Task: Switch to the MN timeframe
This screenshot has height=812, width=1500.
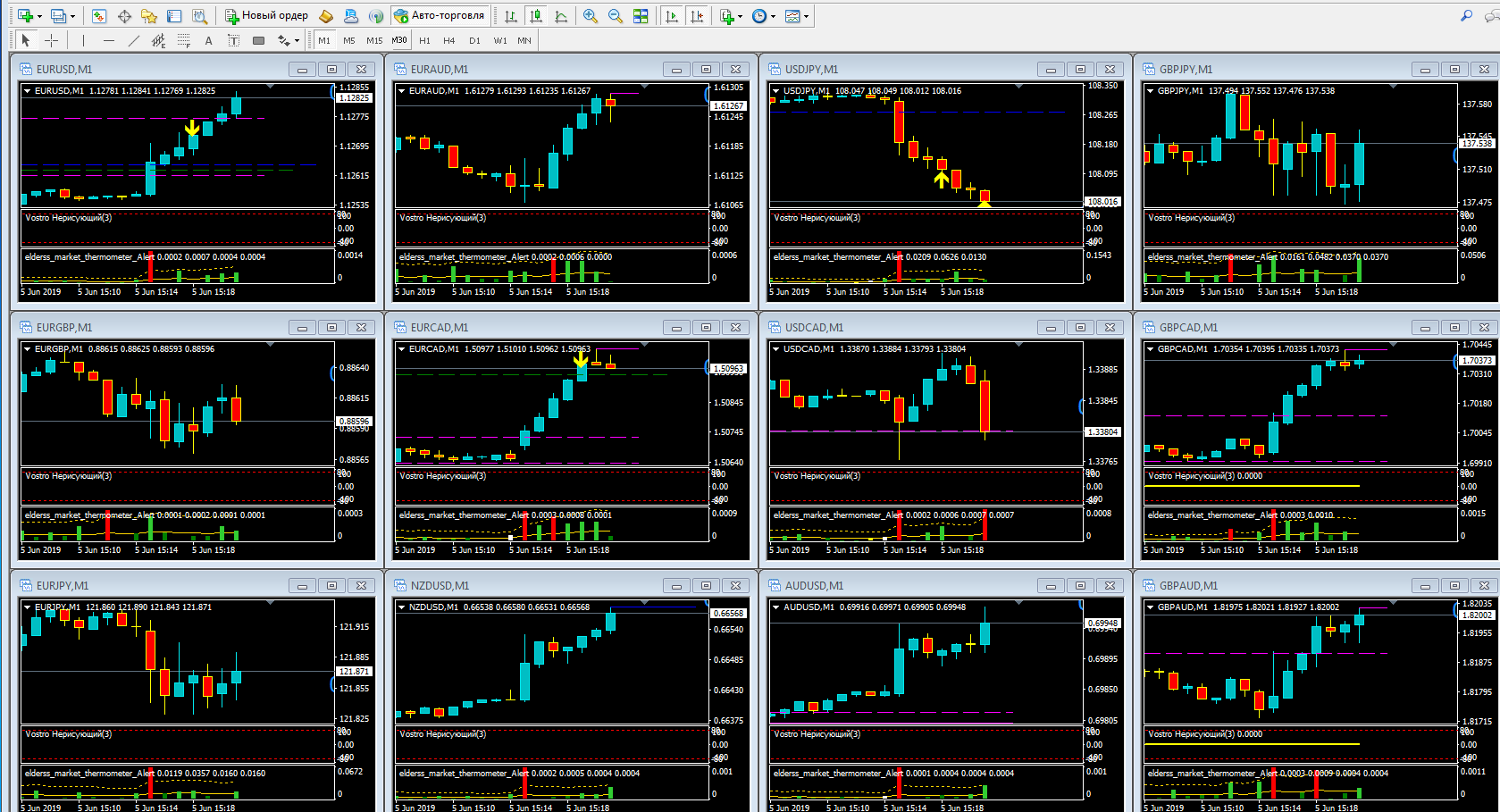Action: pyautogui.click(x=524, y=40)
